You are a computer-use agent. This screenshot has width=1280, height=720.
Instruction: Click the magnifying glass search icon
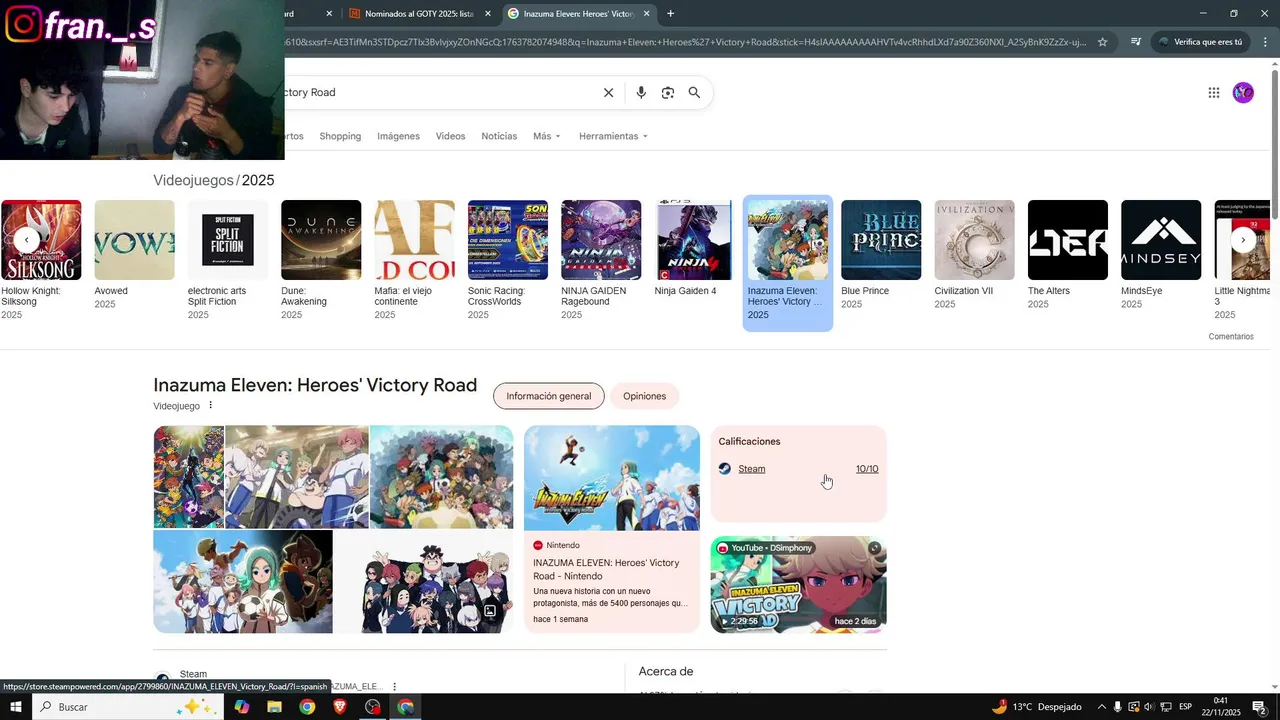point(694,93)
